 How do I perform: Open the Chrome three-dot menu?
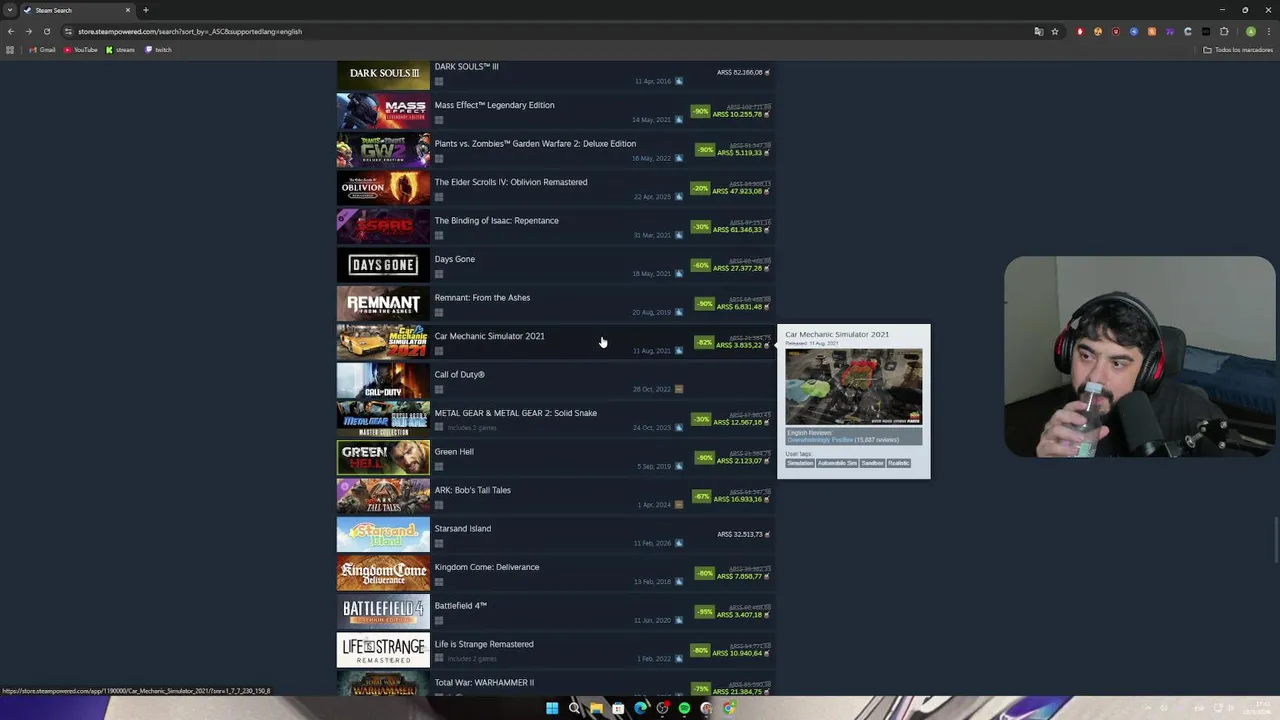pyautogui.click(x=1268, y=31)
